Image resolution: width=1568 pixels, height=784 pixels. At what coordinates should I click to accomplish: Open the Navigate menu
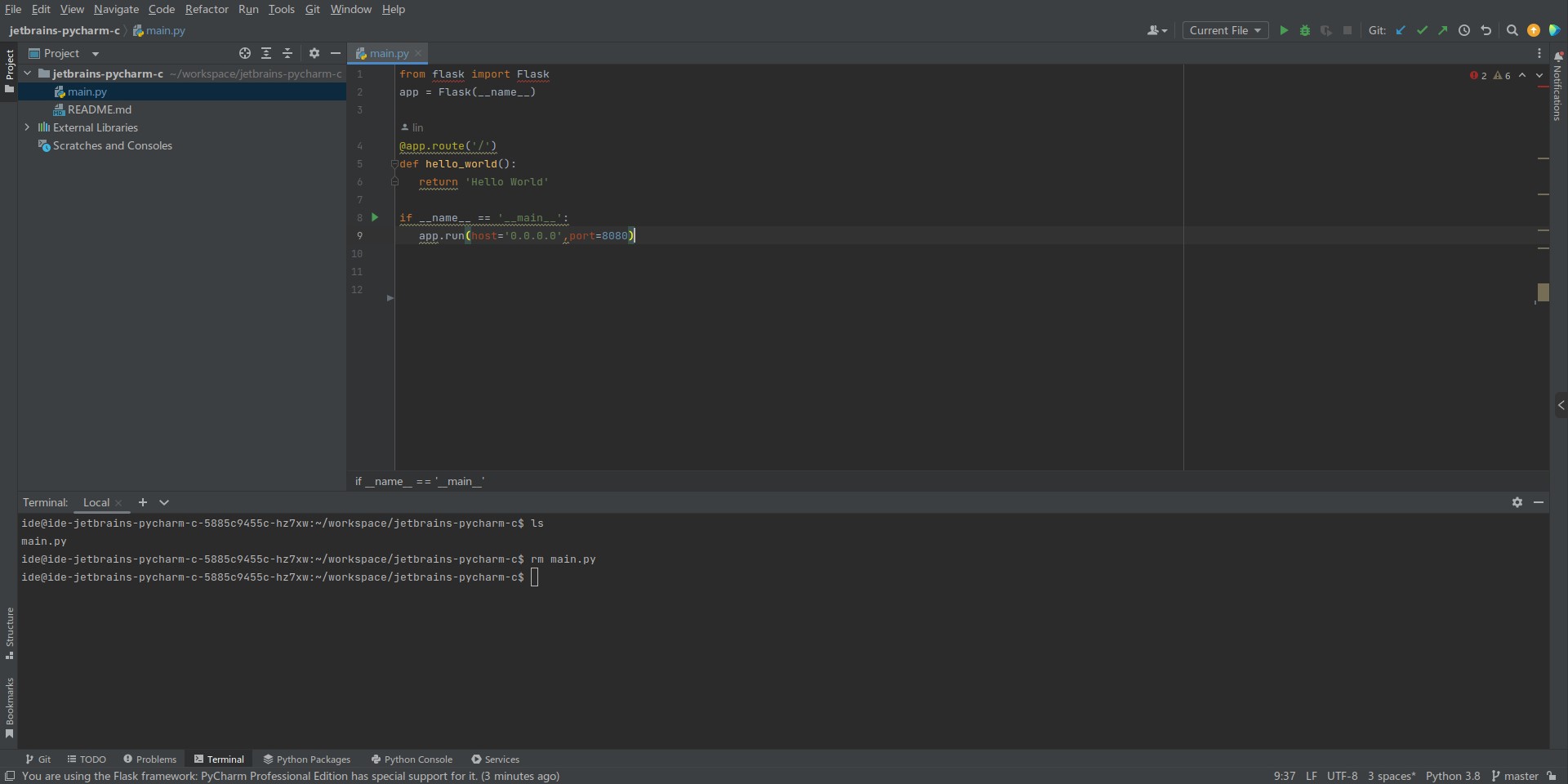pos(116,9)
